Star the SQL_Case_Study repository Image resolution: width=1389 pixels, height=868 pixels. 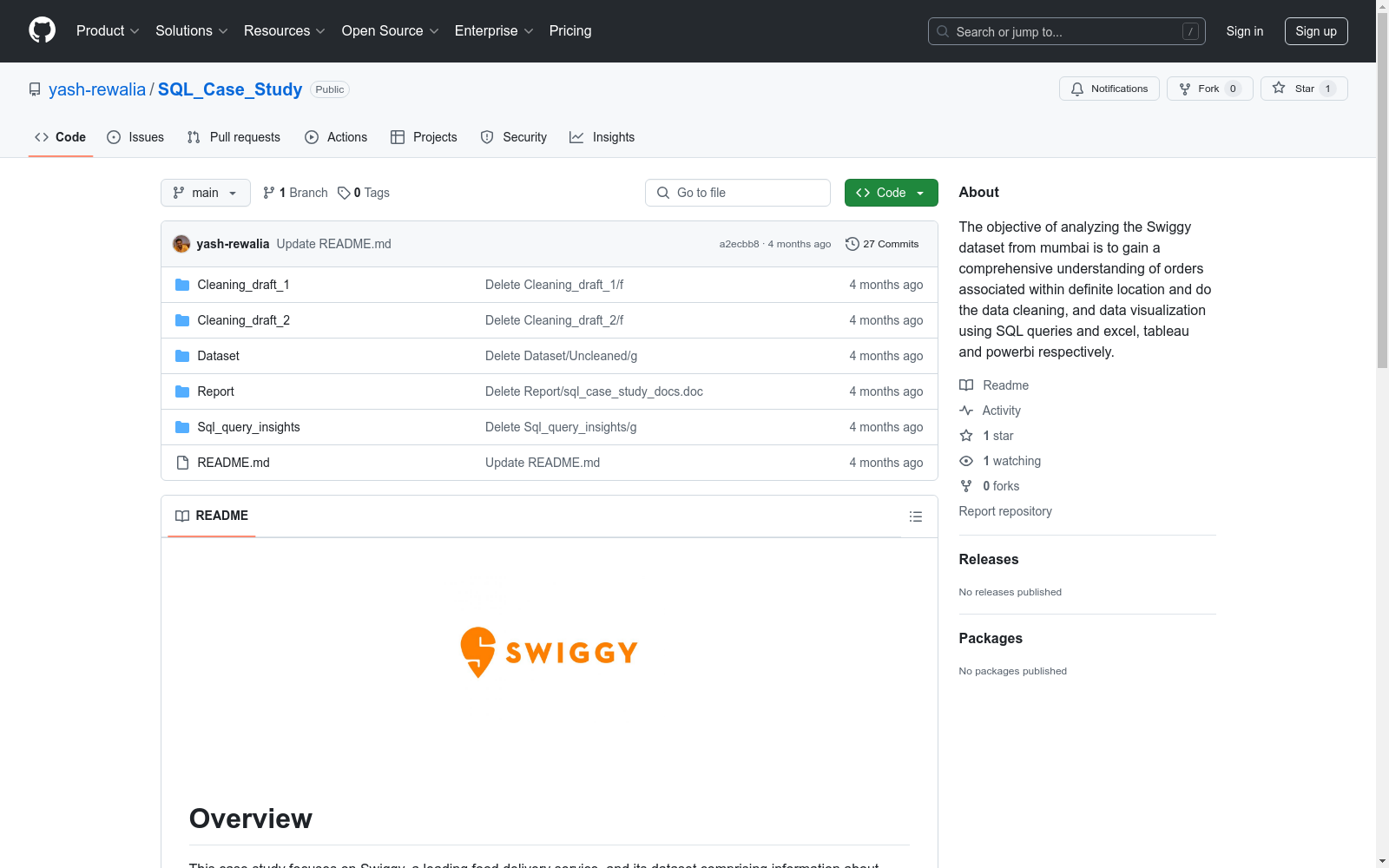pos(1304,89)
